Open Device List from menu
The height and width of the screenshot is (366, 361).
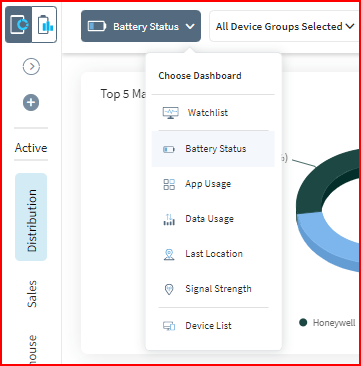click(213, 326)
